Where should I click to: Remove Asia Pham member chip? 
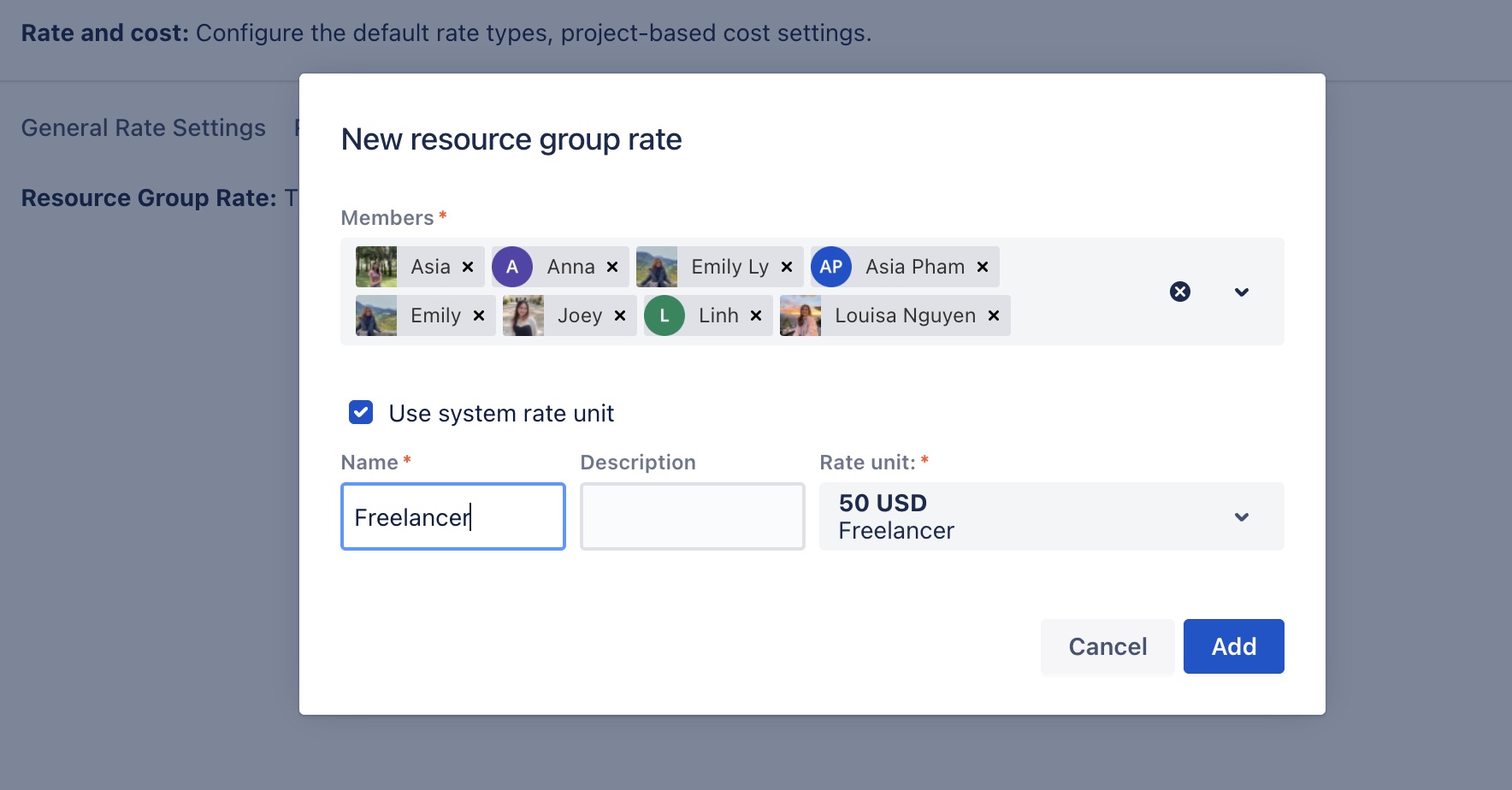pyautogui.click(x=983, y=267)
